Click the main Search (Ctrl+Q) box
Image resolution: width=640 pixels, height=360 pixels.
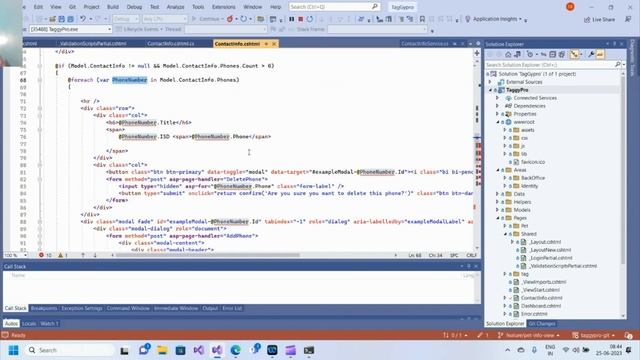334,7
